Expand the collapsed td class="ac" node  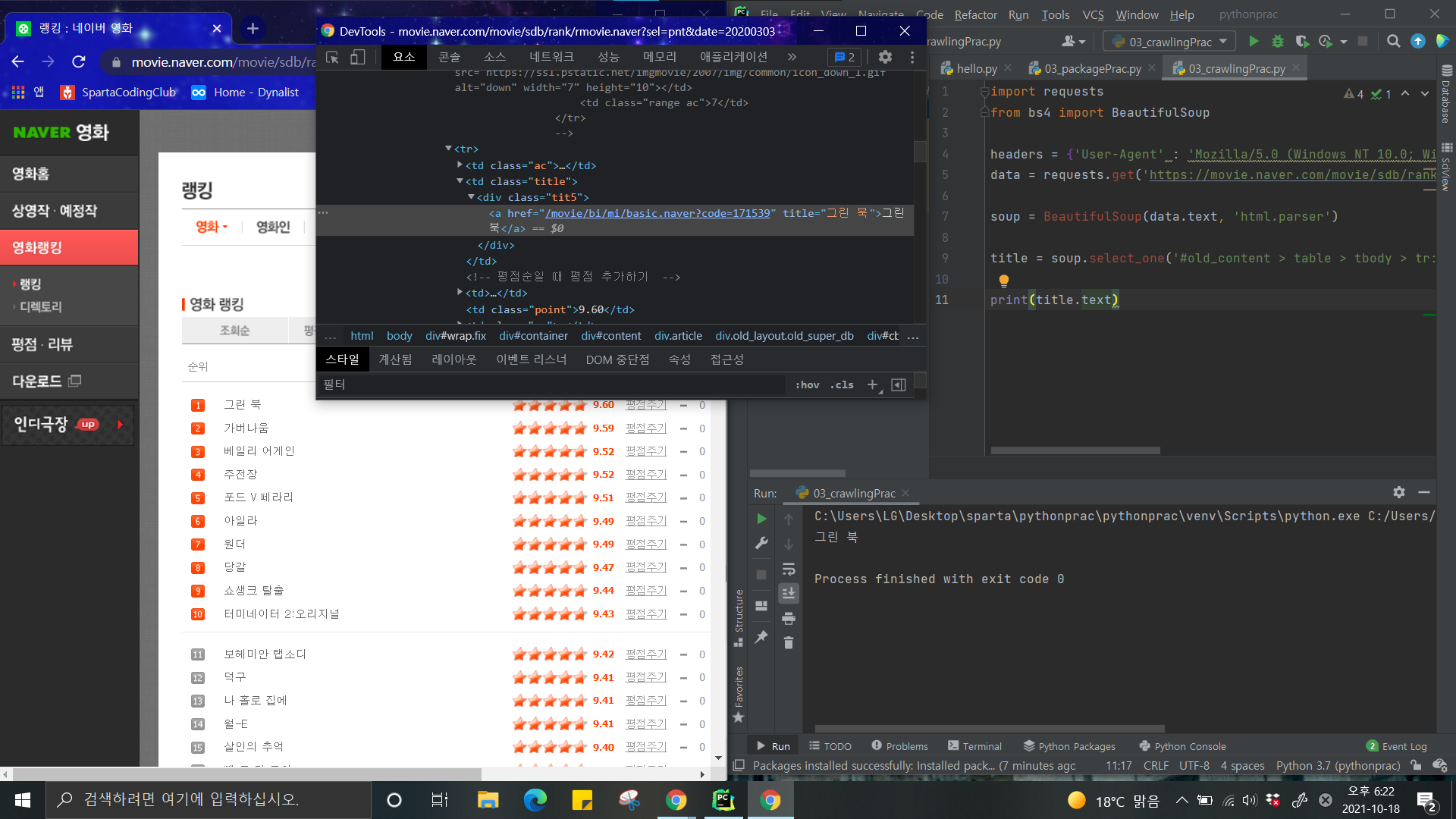pyautogui.click(x=460, y=165)
